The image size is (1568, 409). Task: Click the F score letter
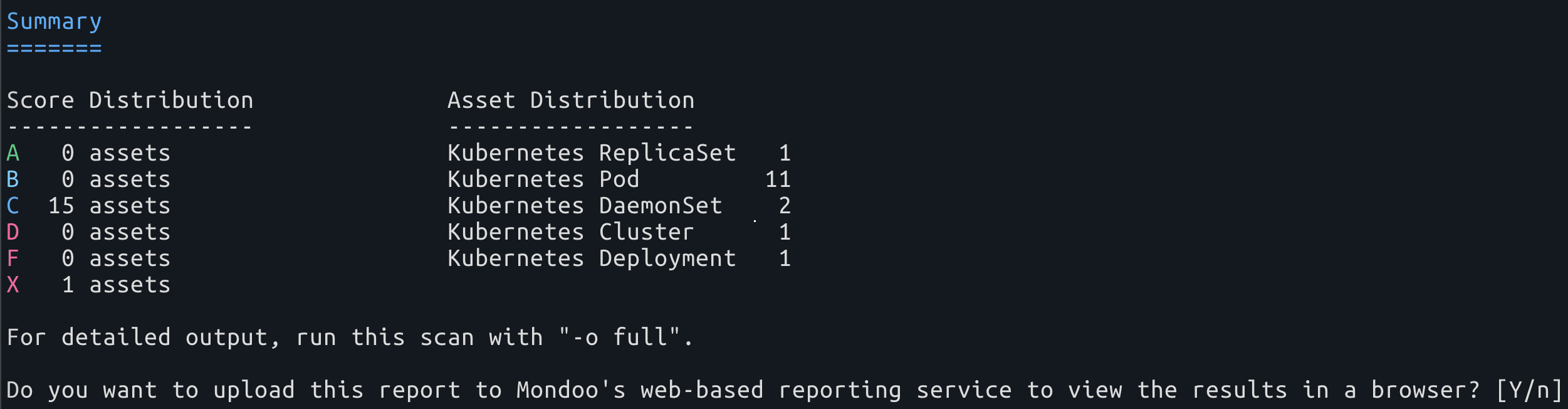click(x=13, y=258)
